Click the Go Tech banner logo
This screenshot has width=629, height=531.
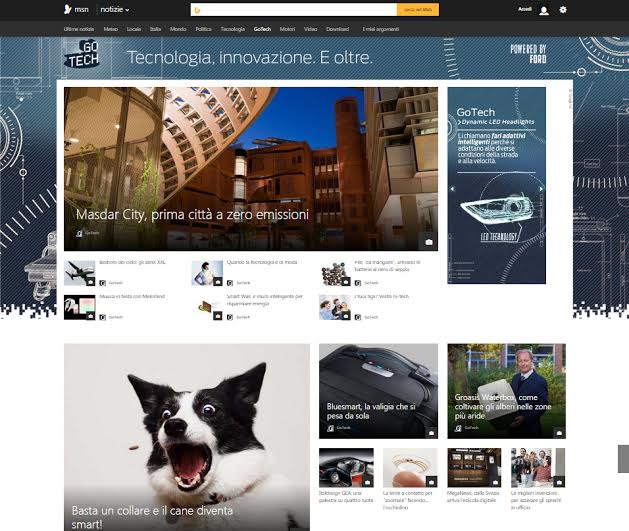[x=82, y=55]
